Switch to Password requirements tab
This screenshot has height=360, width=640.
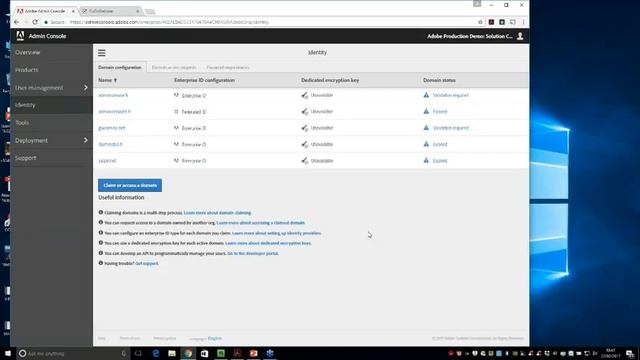228,67
